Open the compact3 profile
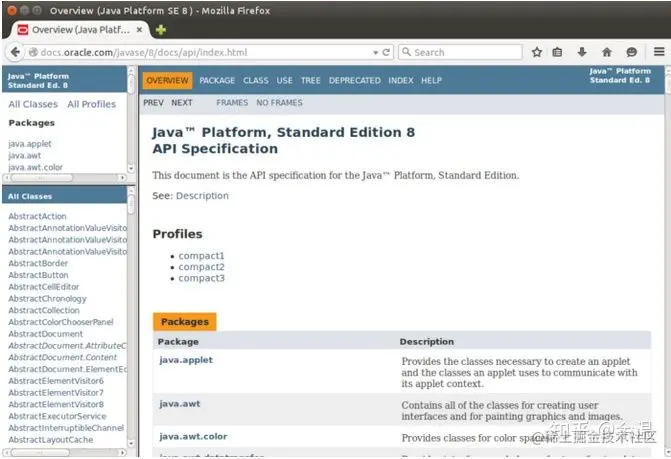This screenshot has height=459, width=671. 201,278
